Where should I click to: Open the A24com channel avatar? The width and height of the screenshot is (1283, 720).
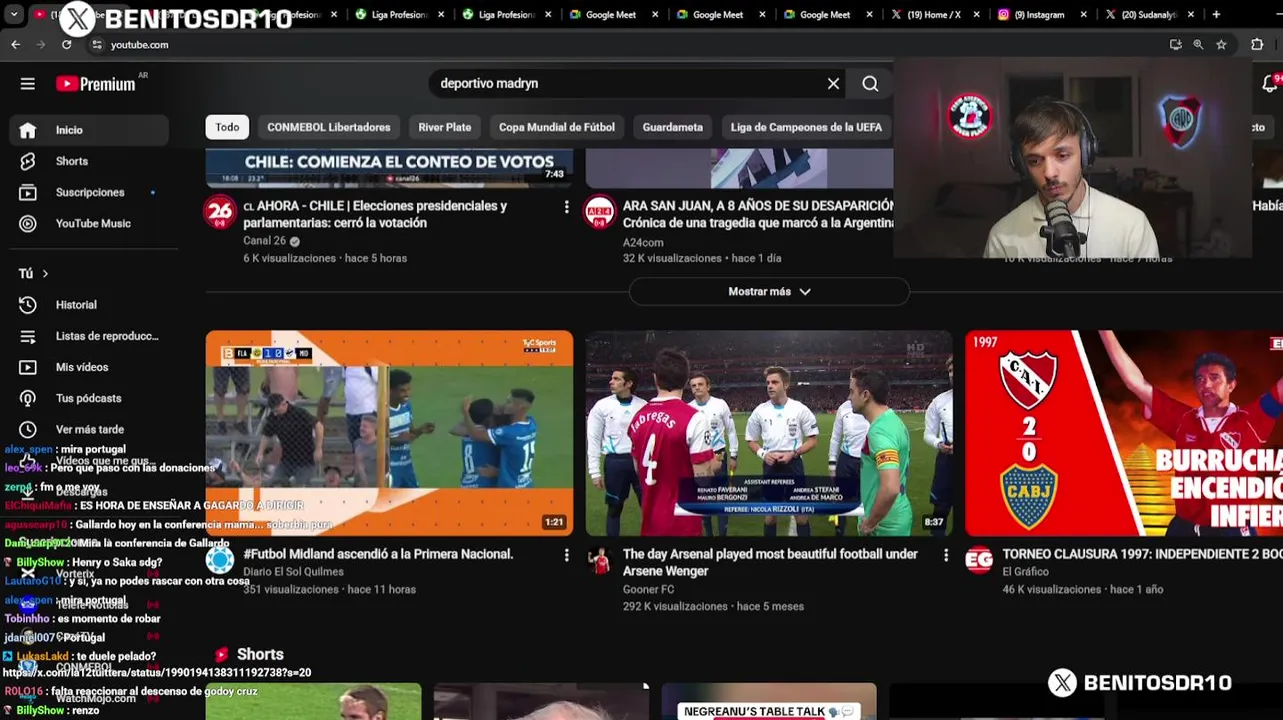[x=599, y=212]
